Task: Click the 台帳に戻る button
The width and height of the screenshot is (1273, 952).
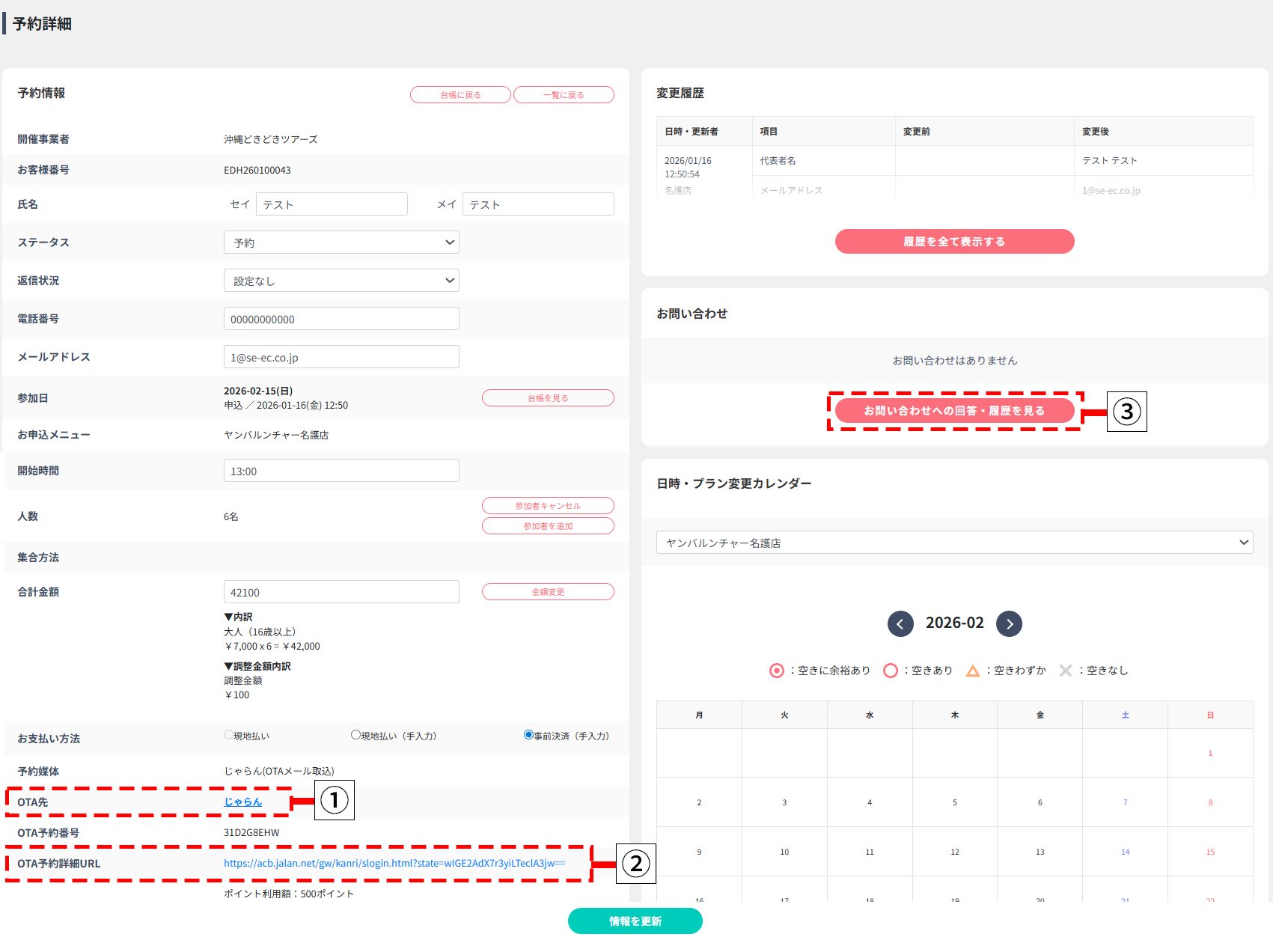Action: pos(460,95)
